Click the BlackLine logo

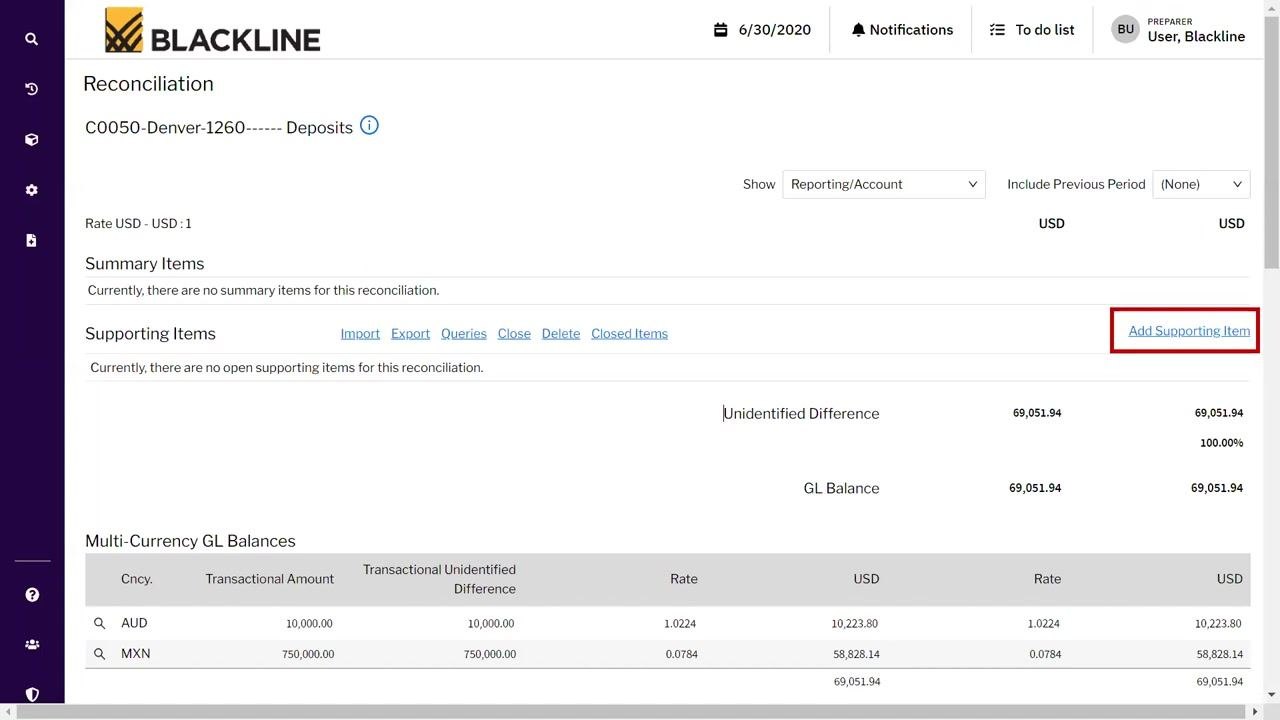(x=213, y=30)
